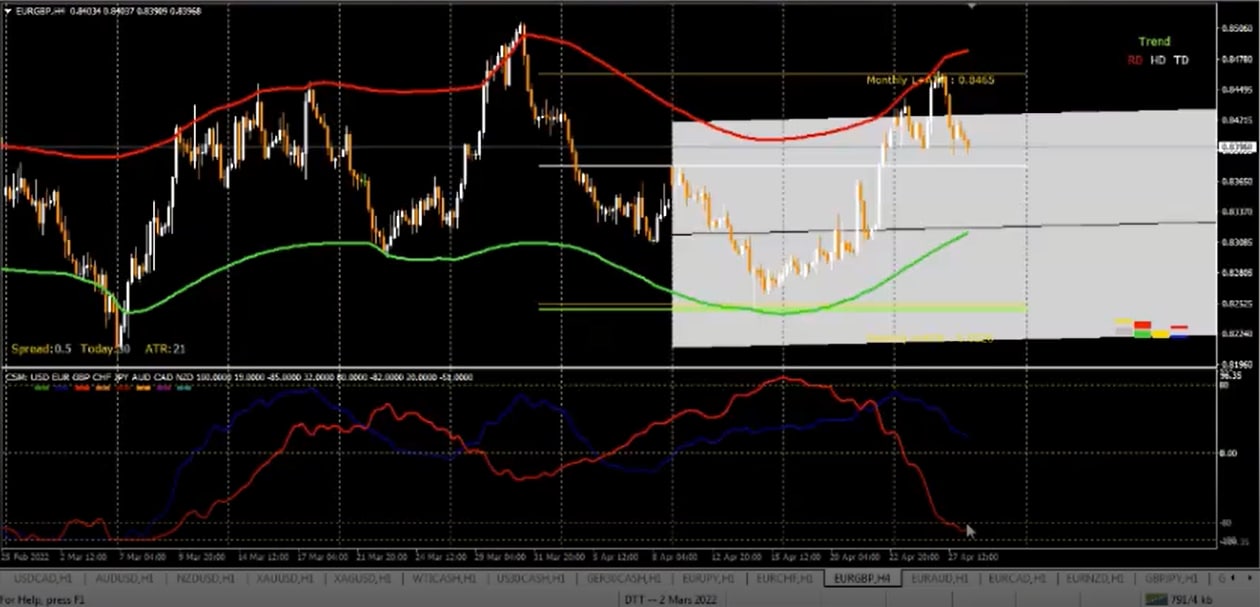The height and width of the screenshot is (607, 1260).
Task: Click the current price tag on the price axis
Action: [1235, 148]
